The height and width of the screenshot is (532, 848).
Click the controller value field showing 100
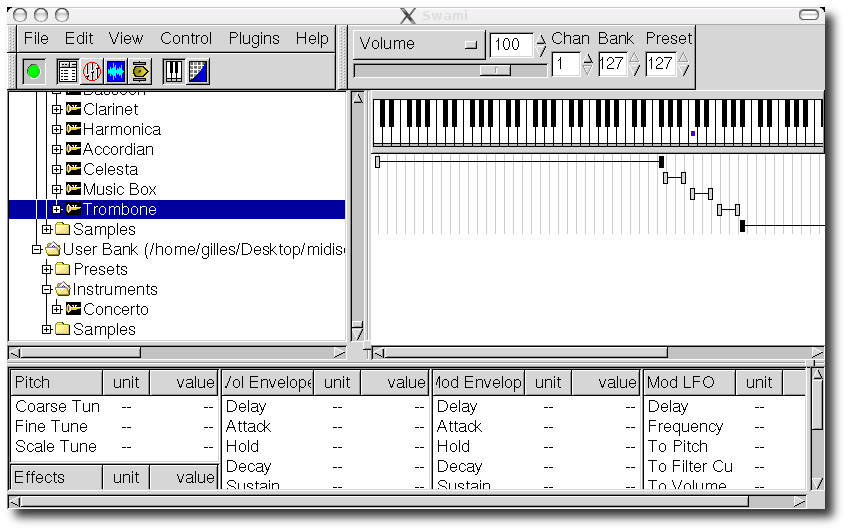click(x=511, y=44)
